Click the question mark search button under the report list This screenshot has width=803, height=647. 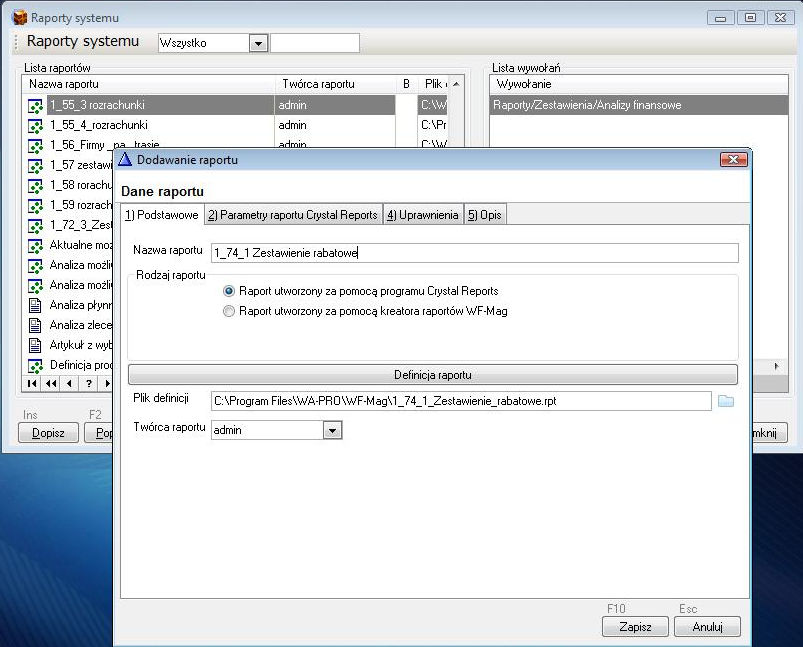88,383
